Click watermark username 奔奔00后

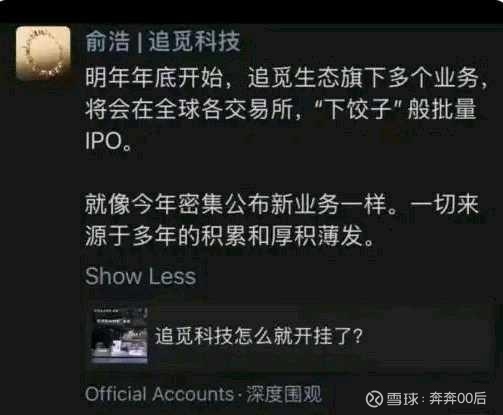(x=458, y=399)
